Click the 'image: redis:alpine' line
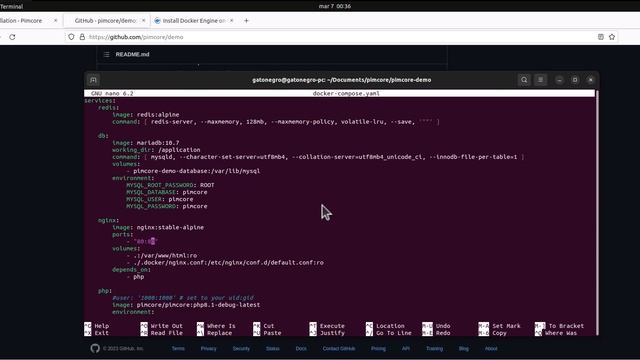Image resolution: width=640 pixels, height=360 pixels. [146, 115]
